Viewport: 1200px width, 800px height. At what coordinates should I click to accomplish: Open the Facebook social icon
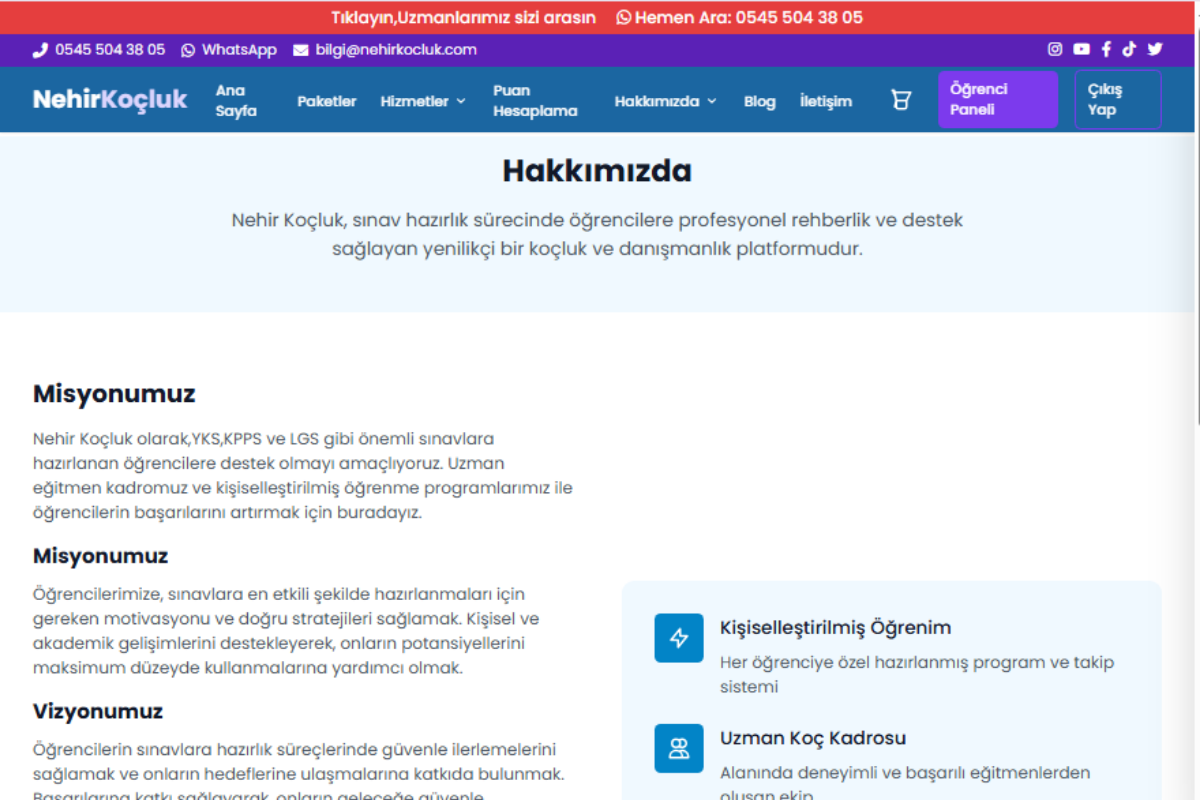click(1105, 49)
